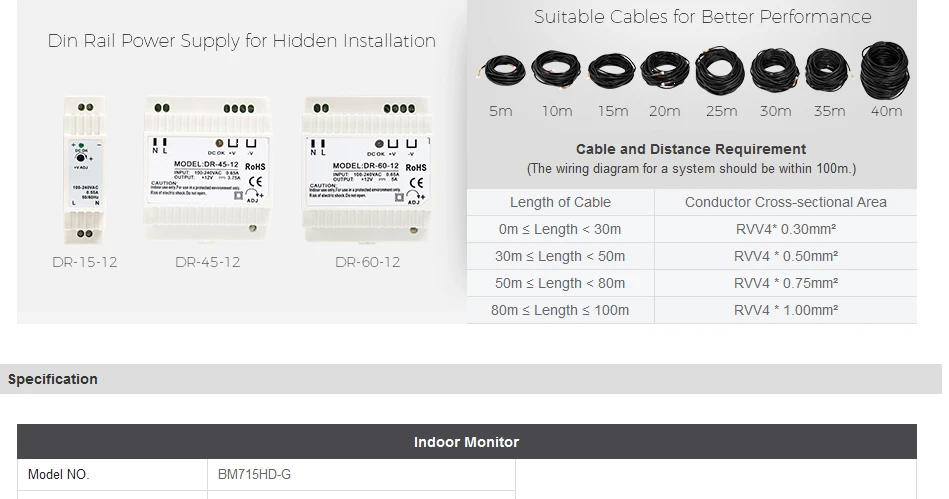Click the 20m cable coil image
The image size is (949, 499).
(x=665, y=70)
